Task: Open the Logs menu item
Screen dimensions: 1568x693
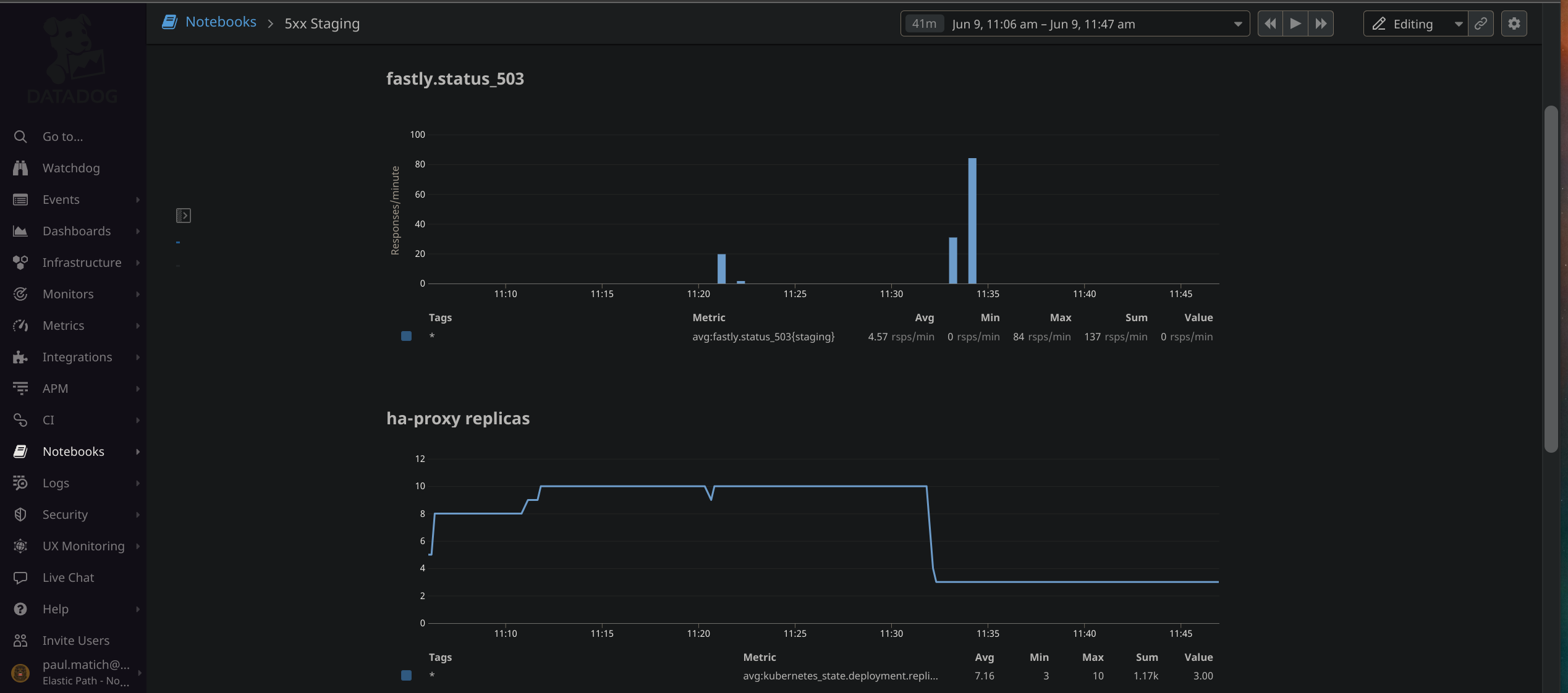Action: [x=56, y=483]
